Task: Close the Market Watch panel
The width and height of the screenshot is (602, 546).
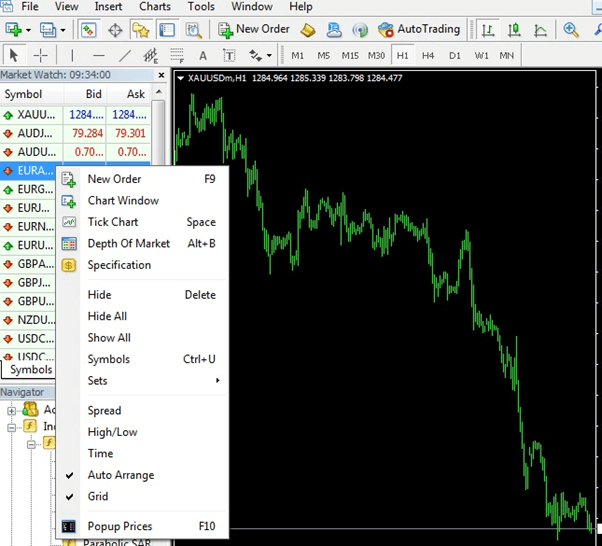Action: click(161, 75)
